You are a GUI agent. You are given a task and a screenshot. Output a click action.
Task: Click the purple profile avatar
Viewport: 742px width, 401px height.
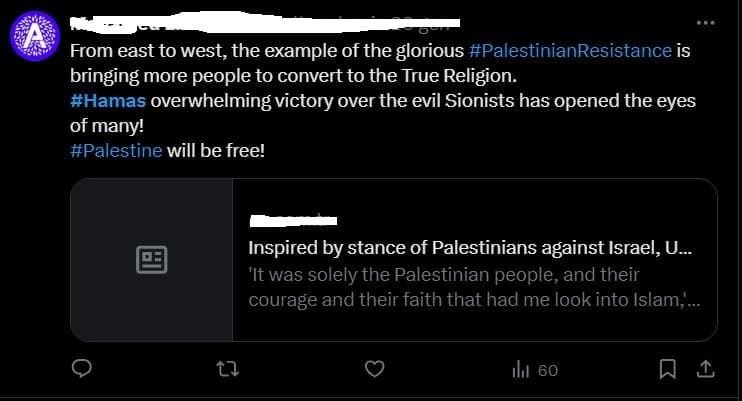click(34, 37)
